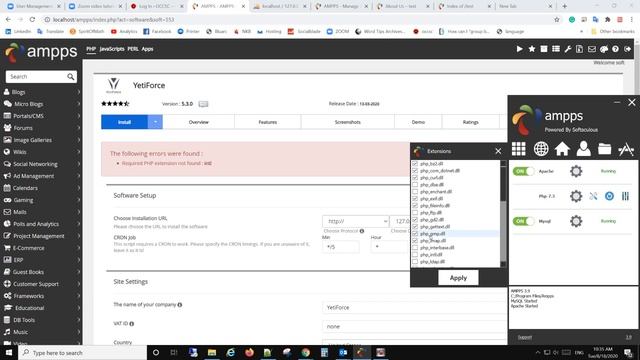Toggle the php_bz2.dll checkbox
This screenshot has width=640, height=360.
pyautogui.click(x=415, y=164)
